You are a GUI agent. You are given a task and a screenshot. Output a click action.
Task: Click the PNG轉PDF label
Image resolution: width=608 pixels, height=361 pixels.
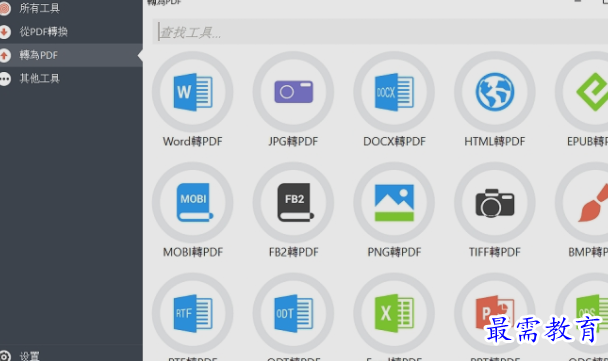click(x=394, y=252)
